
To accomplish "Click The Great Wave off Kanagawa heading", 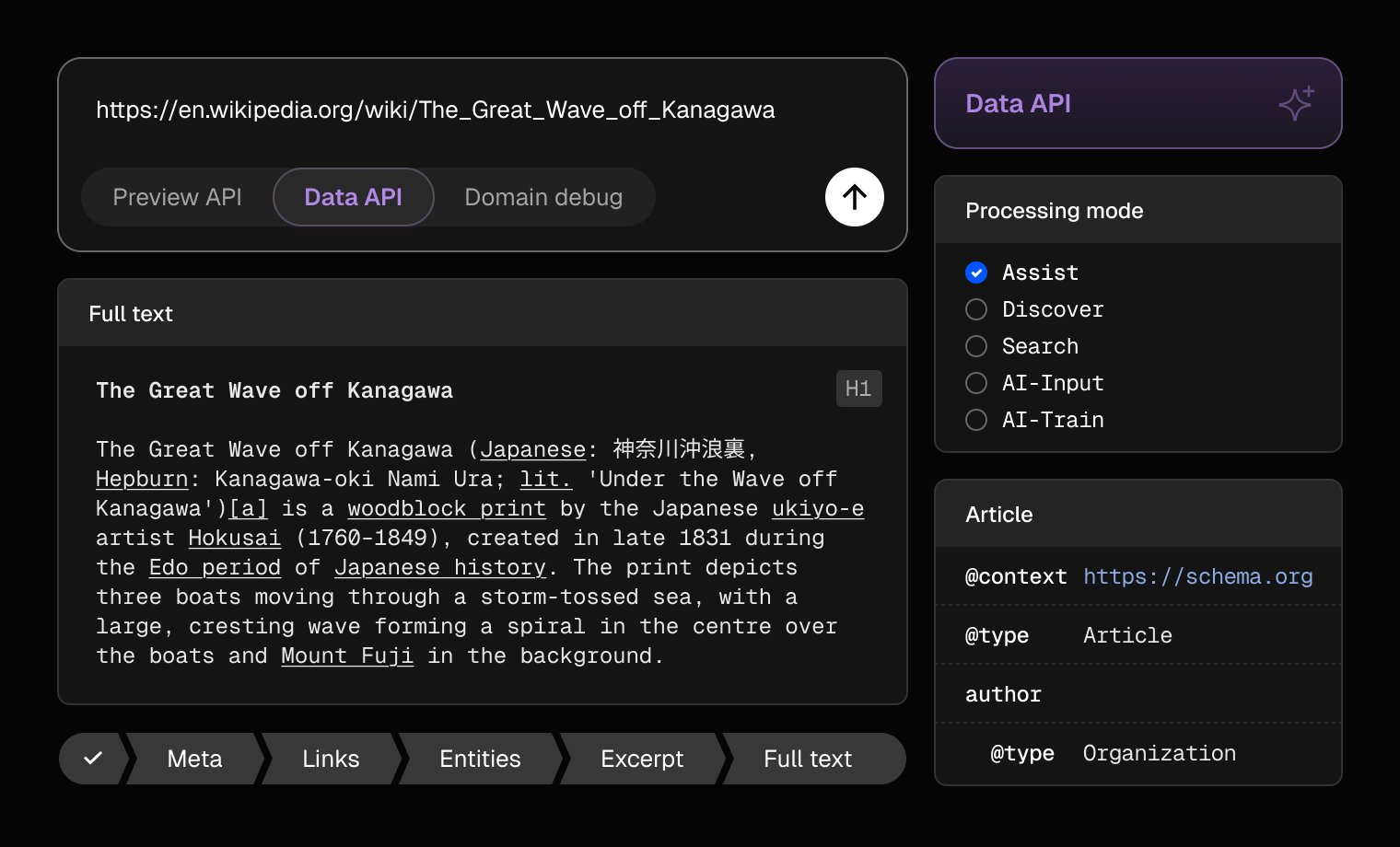I will tap(274, 390).
